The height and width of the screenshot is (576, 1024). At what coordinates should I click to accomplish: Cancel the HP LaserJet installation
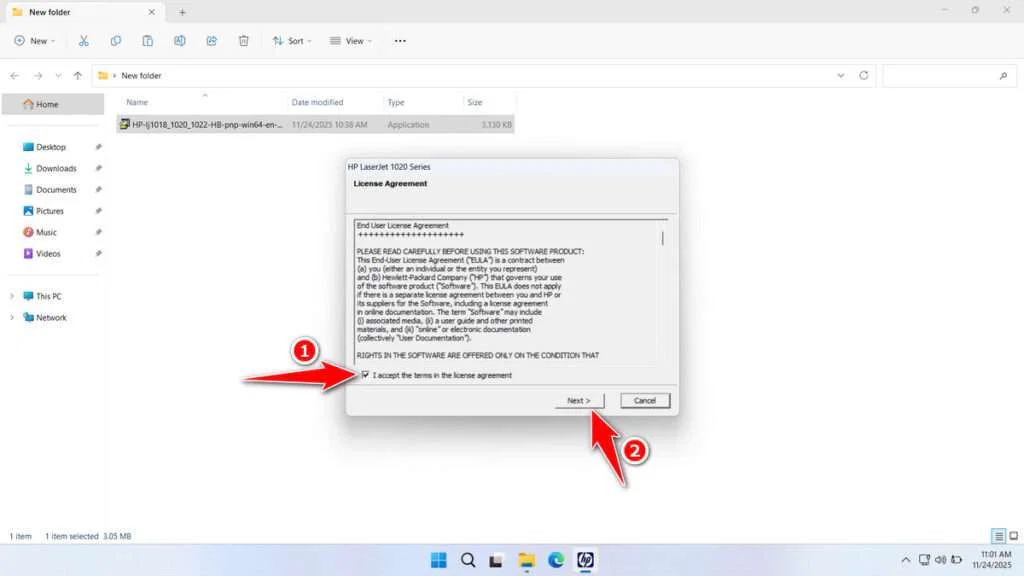(x=645, y=400)
